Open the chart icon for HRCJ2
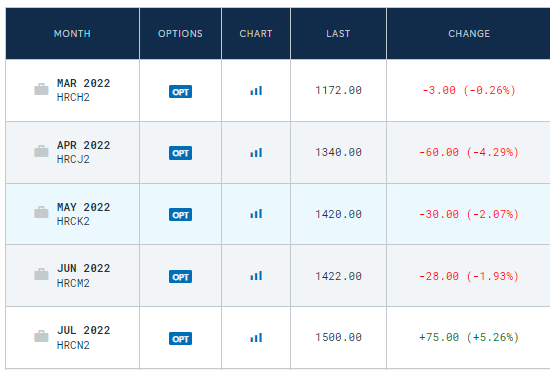 (x=256, y=153)
